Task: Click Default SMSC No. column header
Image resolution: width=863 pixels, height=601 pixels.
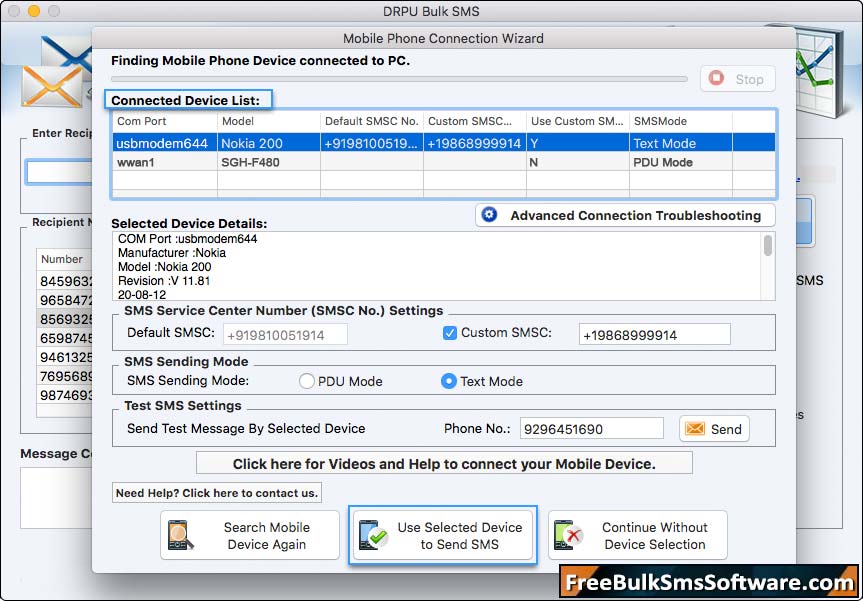Action: 372,121
